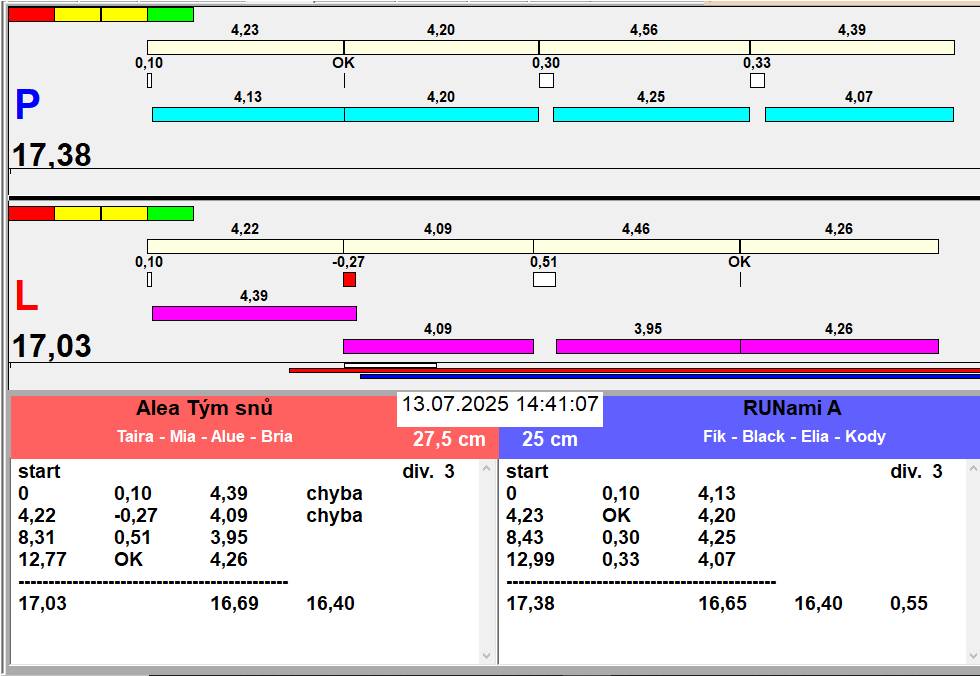980x676 pixels.
Task: Select the green start light in lane L
Action: click(x=171, y=214)
